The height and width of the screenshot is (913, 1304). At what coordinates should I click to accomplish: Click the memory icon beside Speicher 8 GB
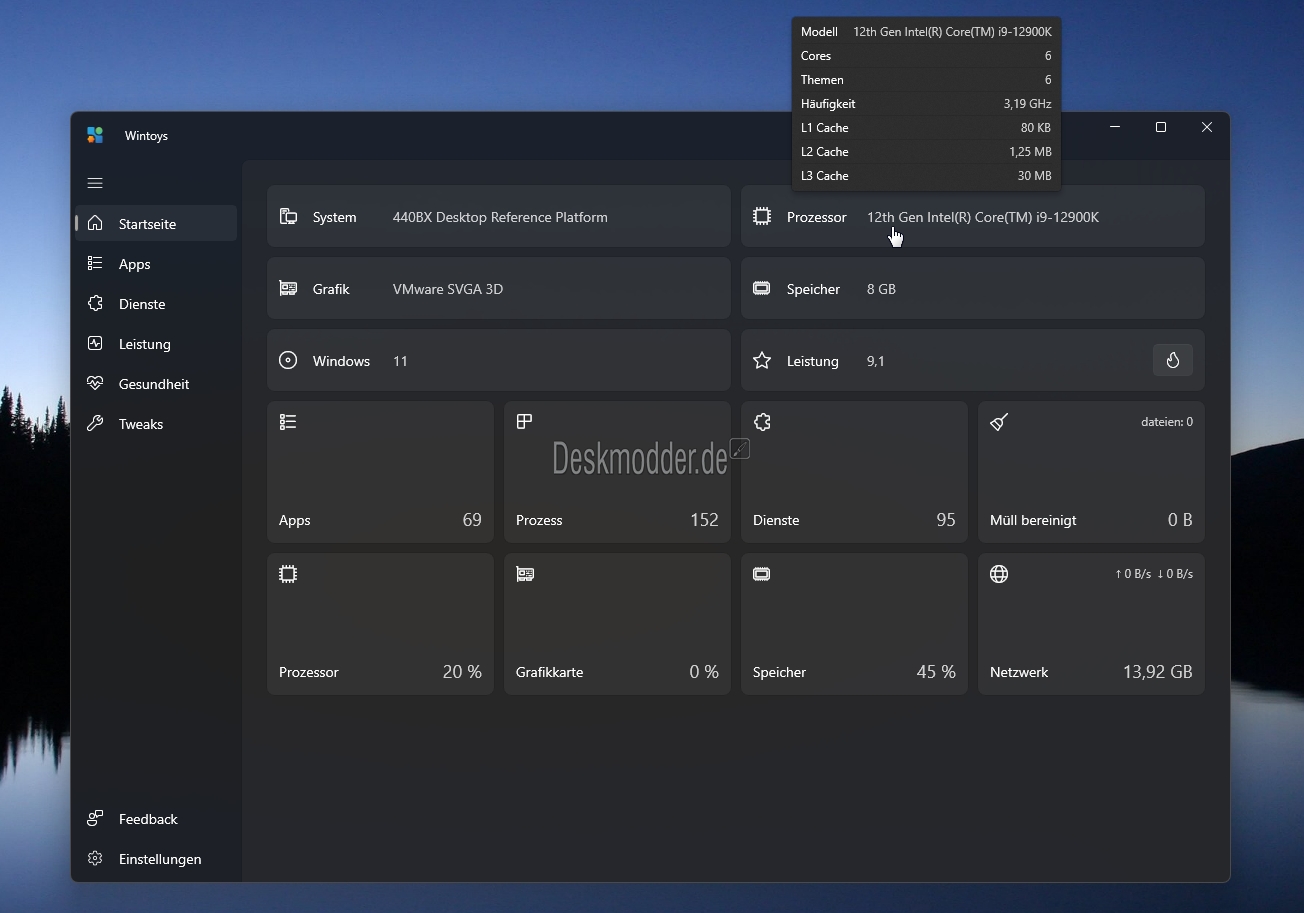pyautogui.click(x=762, y=288)
